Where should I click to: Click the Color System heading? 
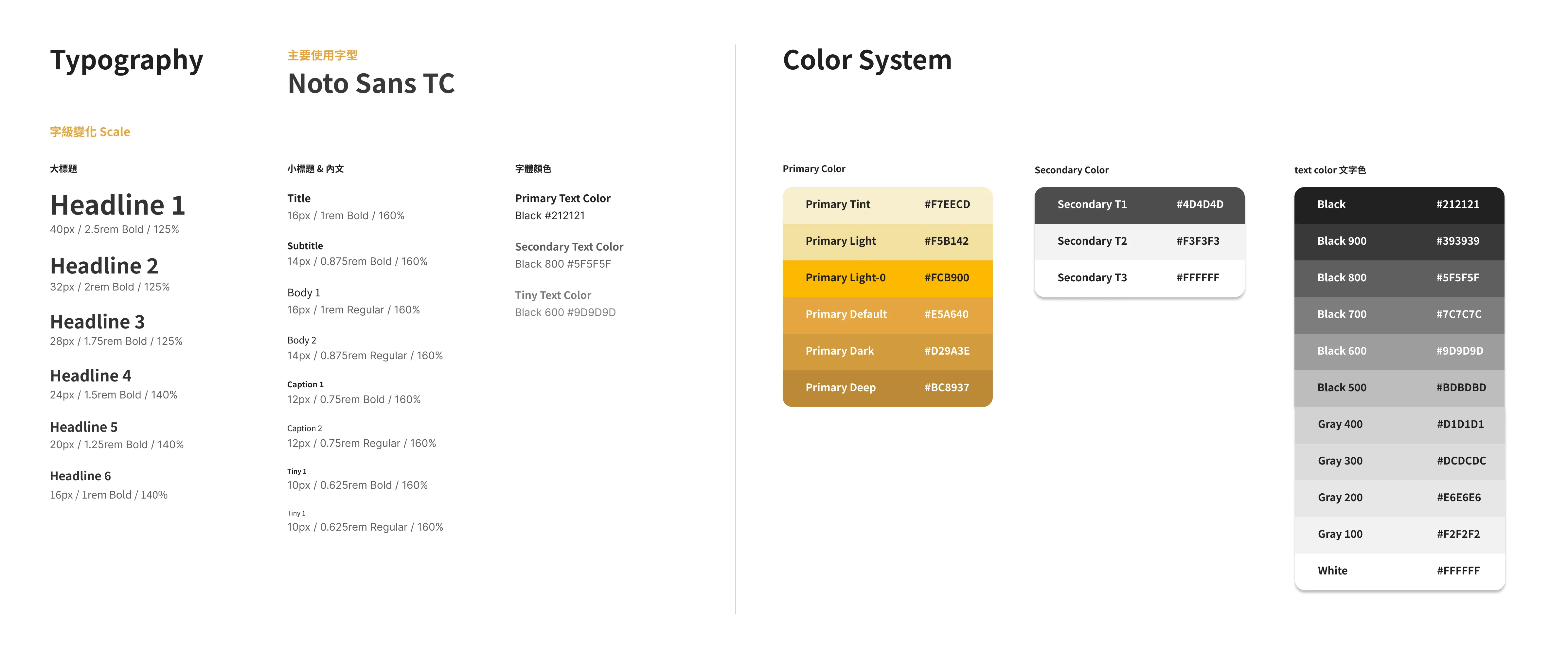tap(867, 60)
